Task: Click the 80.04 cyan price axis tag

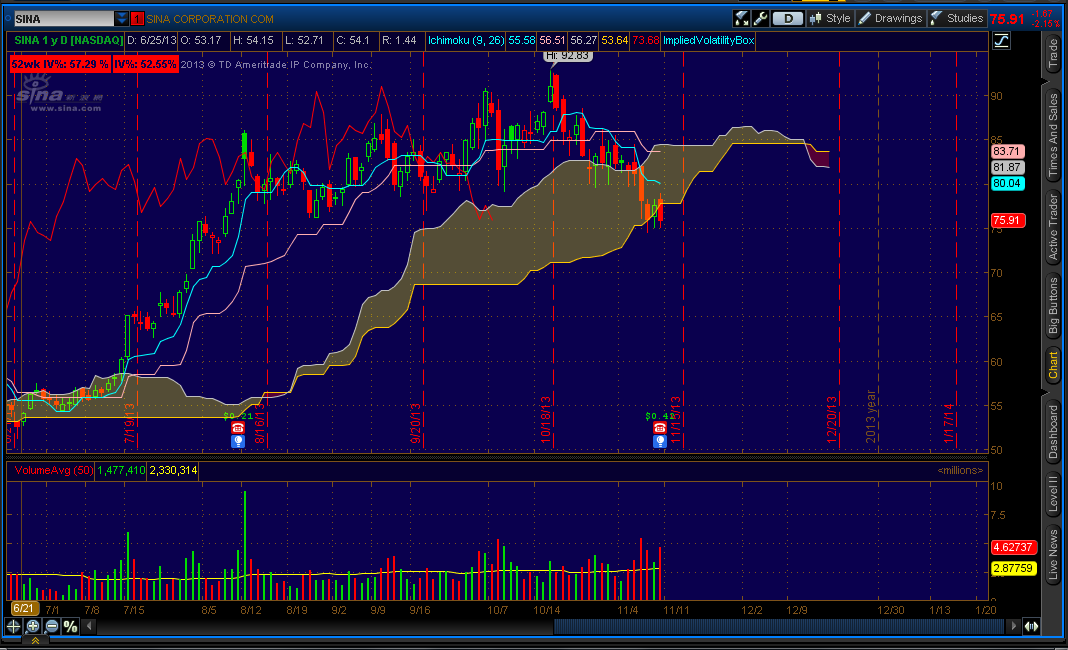Action: point(1007,183)
